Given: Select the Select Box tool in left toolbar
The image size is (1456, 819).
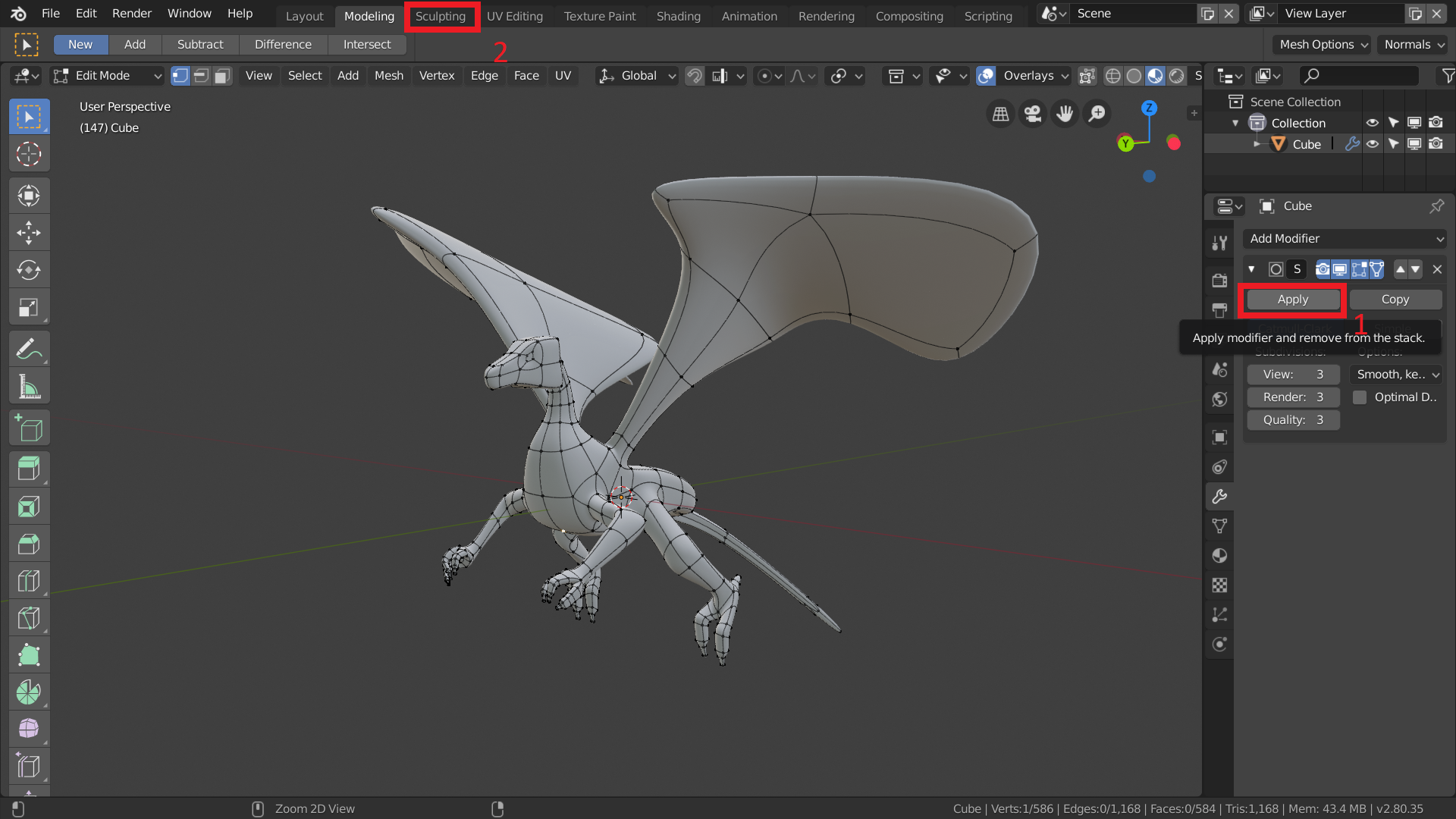Looking at the screenshot, I should 29,117.
